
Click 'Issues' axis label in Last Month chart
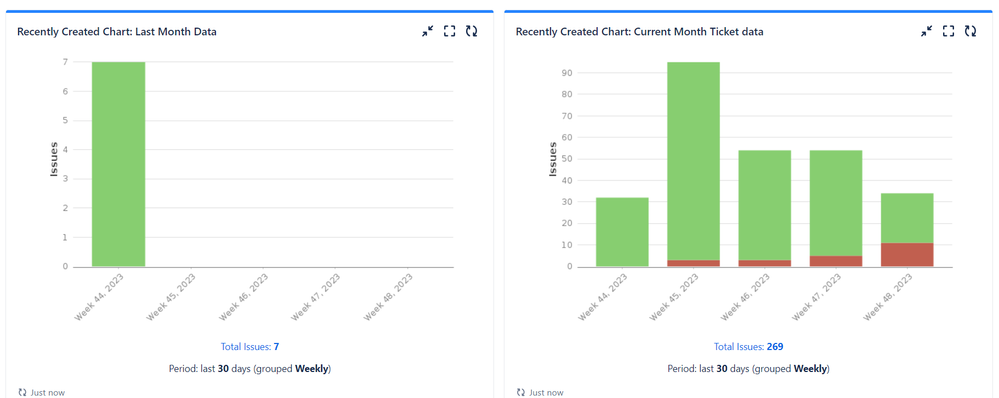point(54,159)
